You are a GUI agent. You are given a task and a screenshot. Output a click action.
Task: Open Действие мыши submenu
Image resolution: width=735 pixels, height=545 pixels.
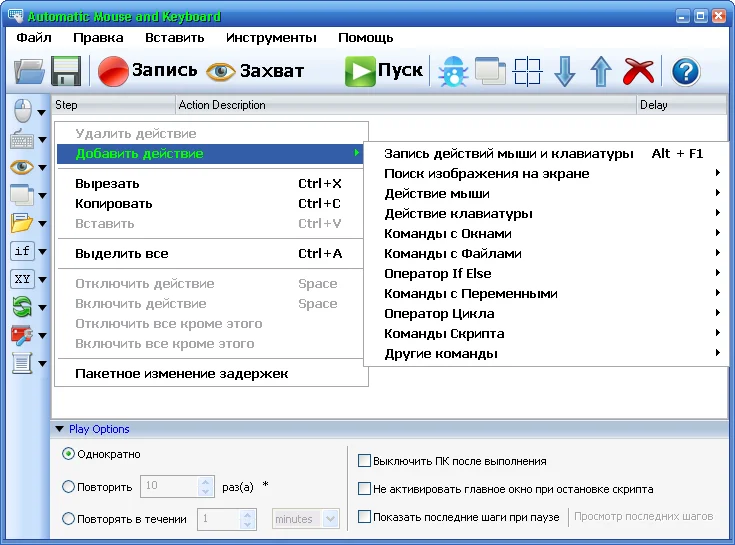point(547,194)
